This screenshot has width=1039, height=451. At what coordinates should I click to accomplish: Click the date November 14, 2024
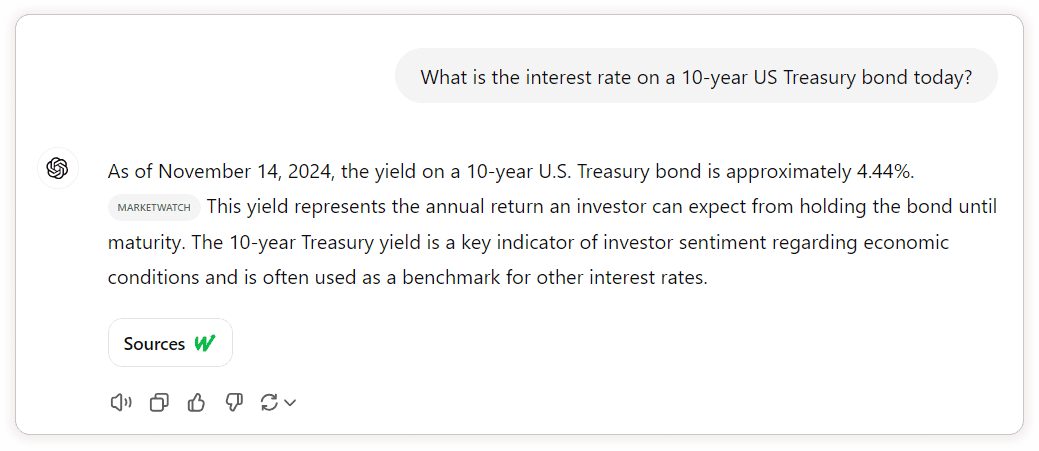(x=244, y=171)
